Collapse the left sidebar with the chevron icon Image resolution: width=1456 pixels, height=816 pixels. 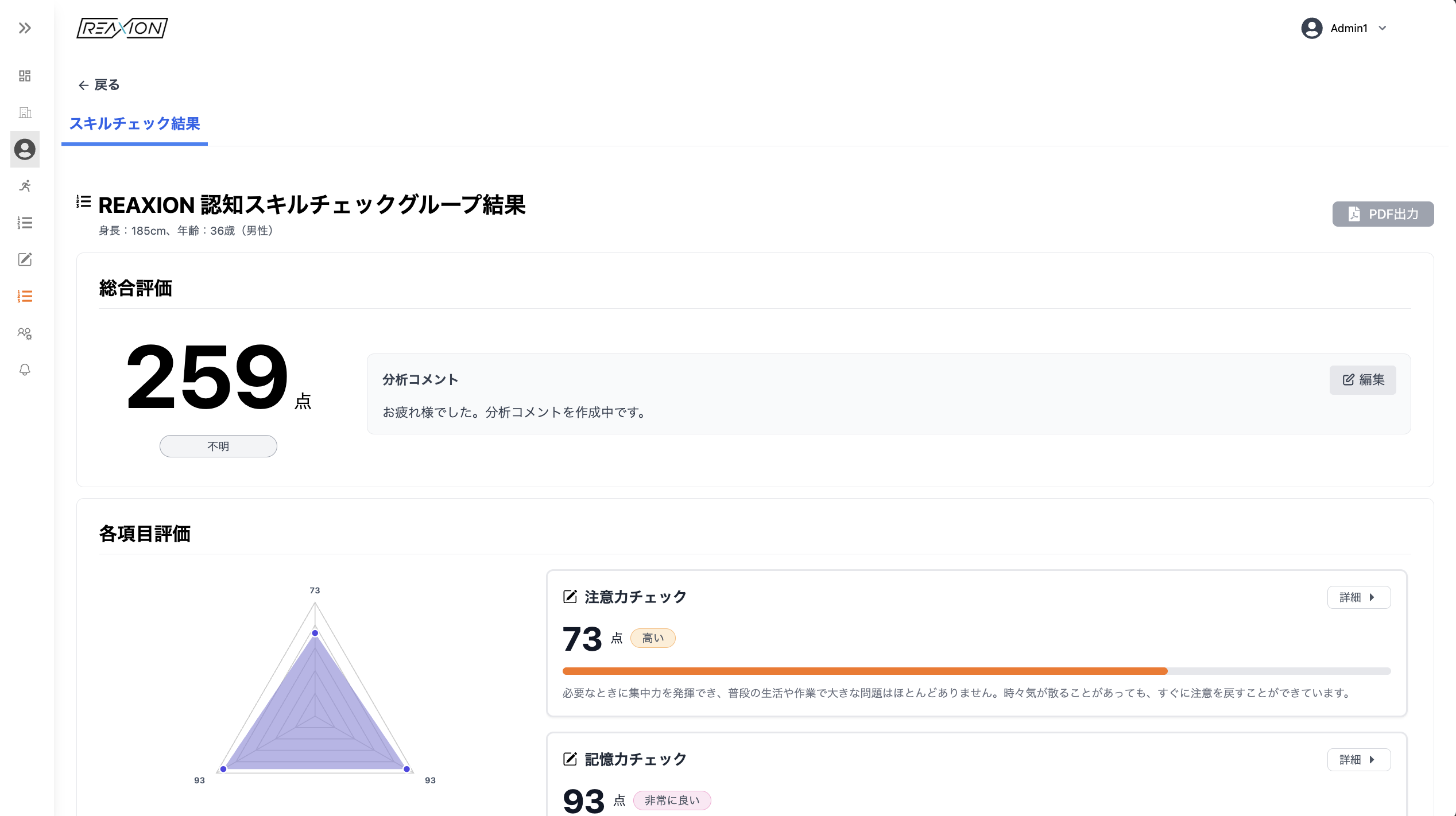point(24,28)
